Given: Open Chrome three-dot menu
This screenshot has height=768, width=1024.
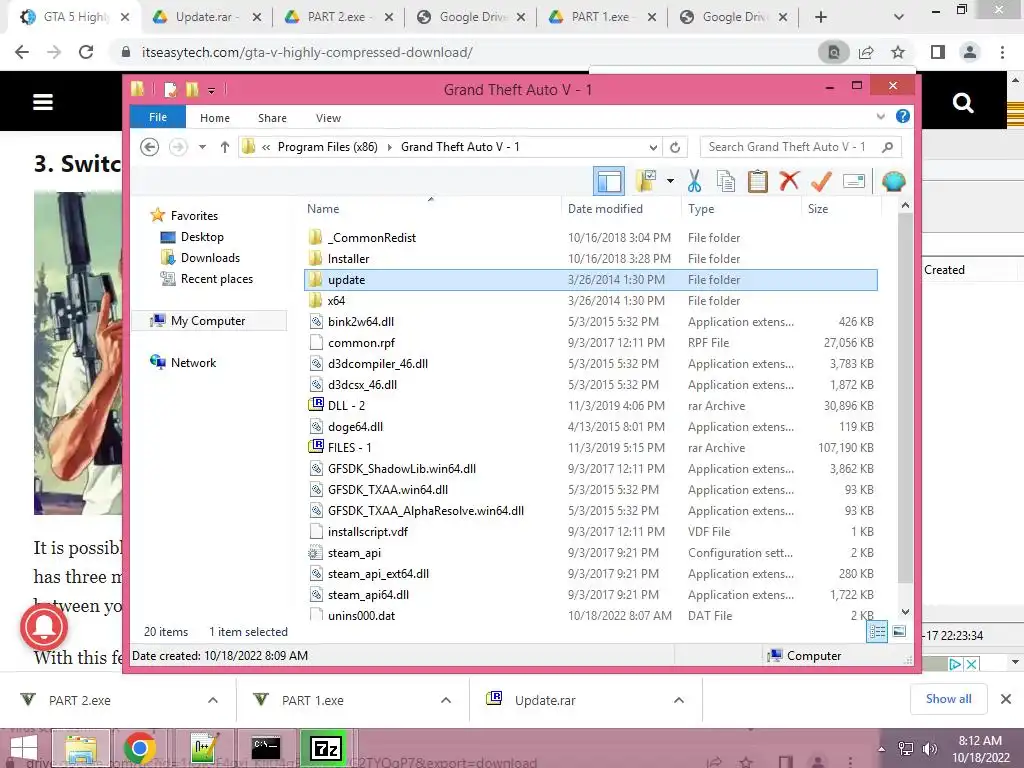Looking at the screenshot, I should (x=1002, y=52).
